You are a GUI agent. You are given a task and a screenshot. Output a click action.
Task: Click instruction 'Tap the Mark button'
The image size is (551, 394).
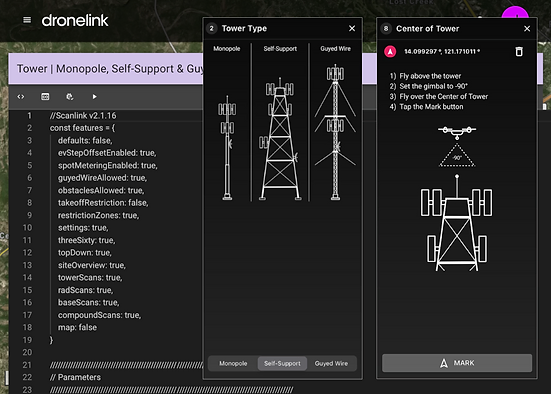coord(431,106)
